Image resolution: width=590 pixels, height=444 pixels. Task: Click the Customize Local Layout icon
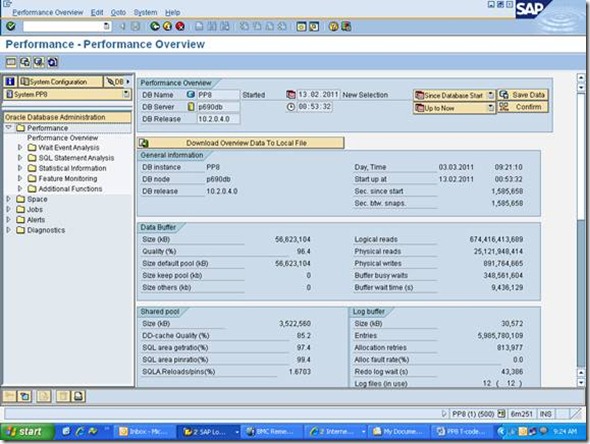[x=346, y=26]
